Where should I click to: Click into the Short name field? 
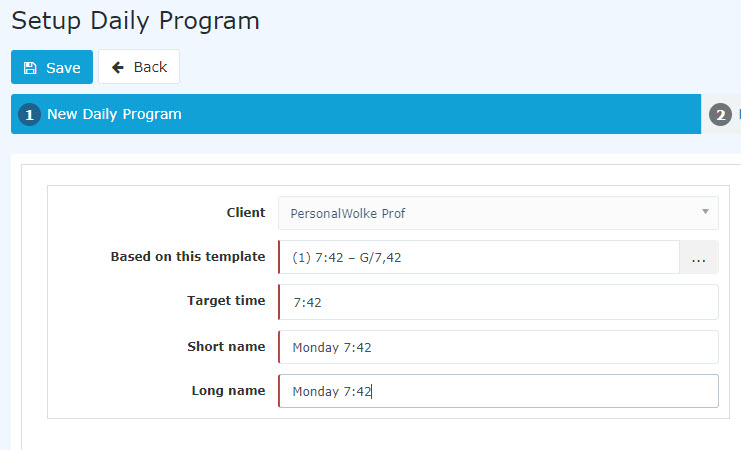pos(499,347)
